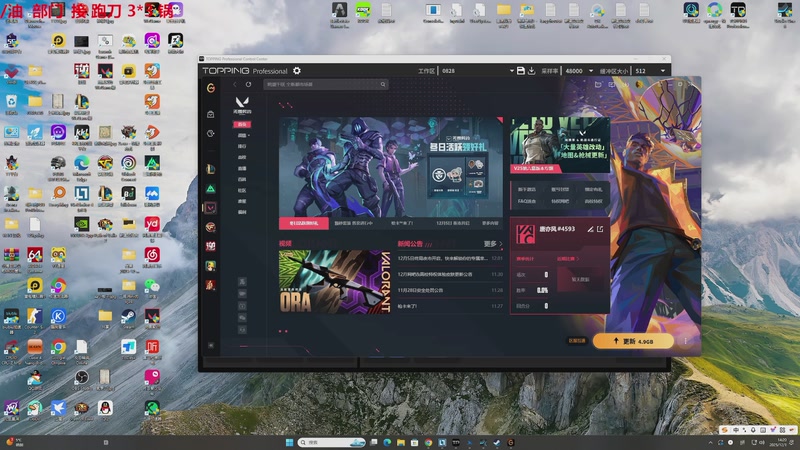Click the user avatar in launcher top bar
800x450 pixels.
[639, 84]
